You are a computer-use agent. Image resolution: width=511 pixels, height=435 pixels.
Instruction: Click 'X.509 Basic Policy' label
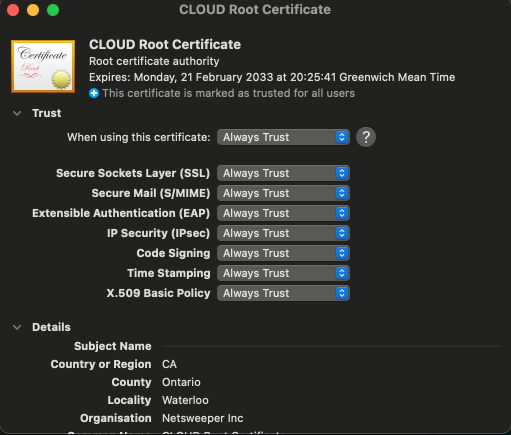[x=158, y=293]
